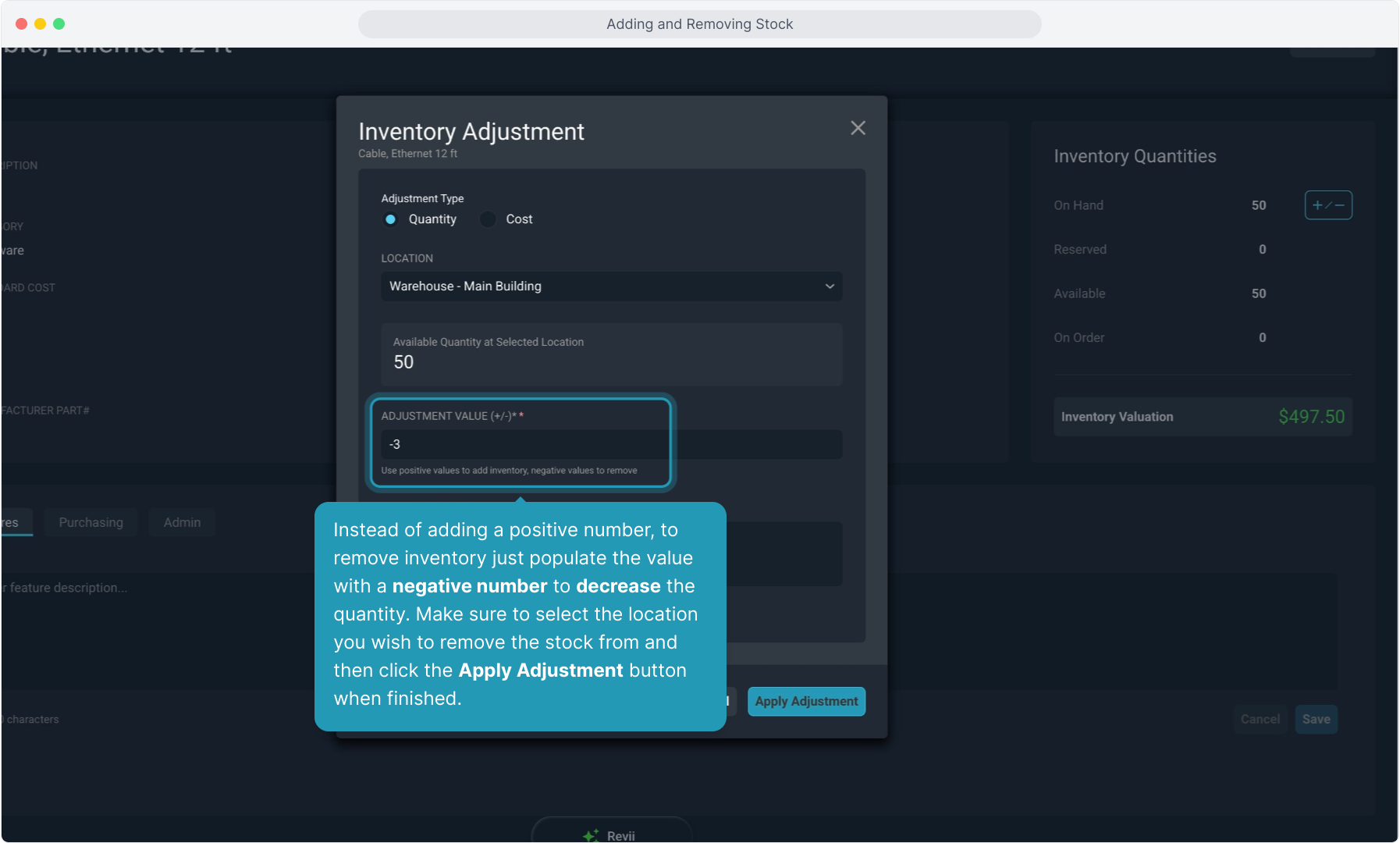Switch to the Purchasing tab
Viewport: 1400px width, 843px height.
pyautogui.click(x=91, y=522)
